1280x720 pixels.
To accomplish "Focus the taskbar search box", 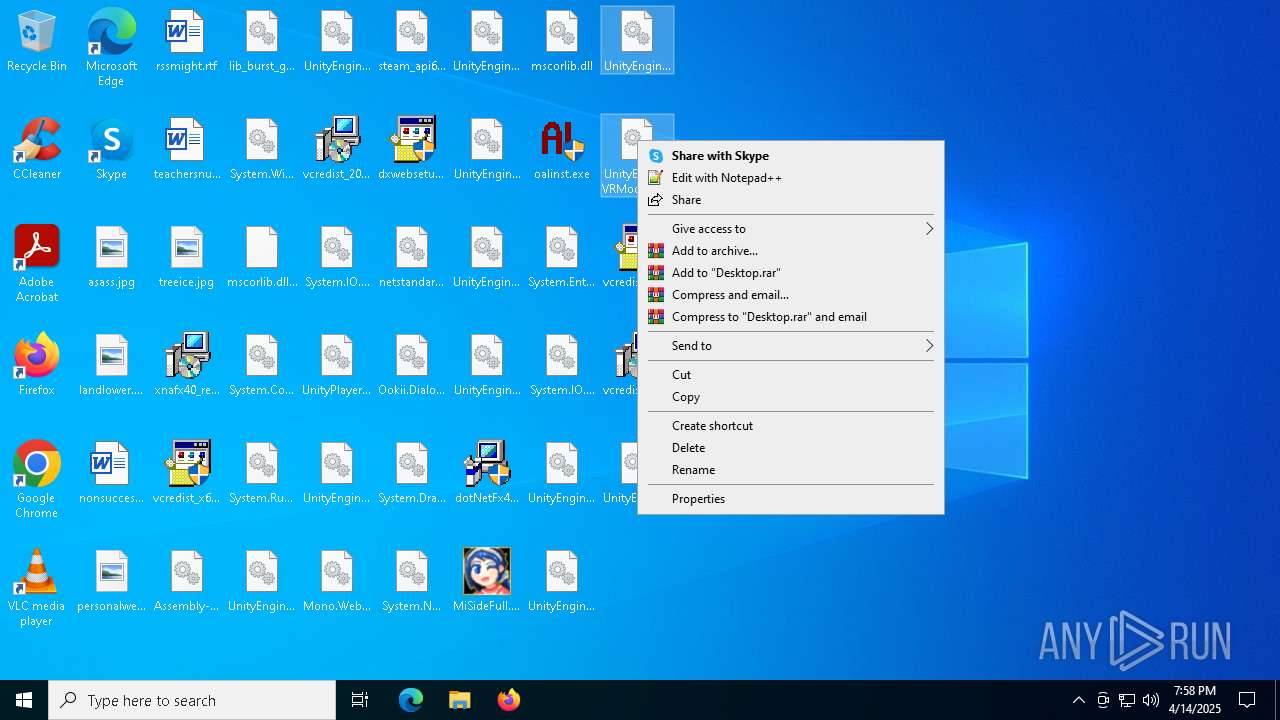I will [x=192, y=700].
